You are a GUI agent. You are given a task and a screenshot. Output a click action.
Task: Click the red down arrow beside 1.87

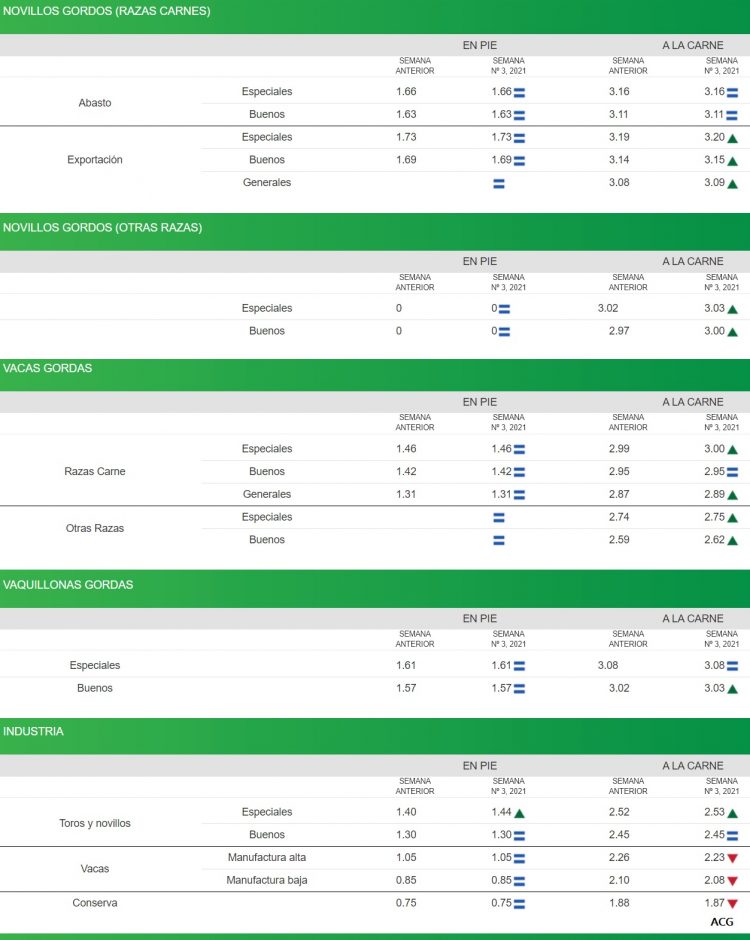732,904
